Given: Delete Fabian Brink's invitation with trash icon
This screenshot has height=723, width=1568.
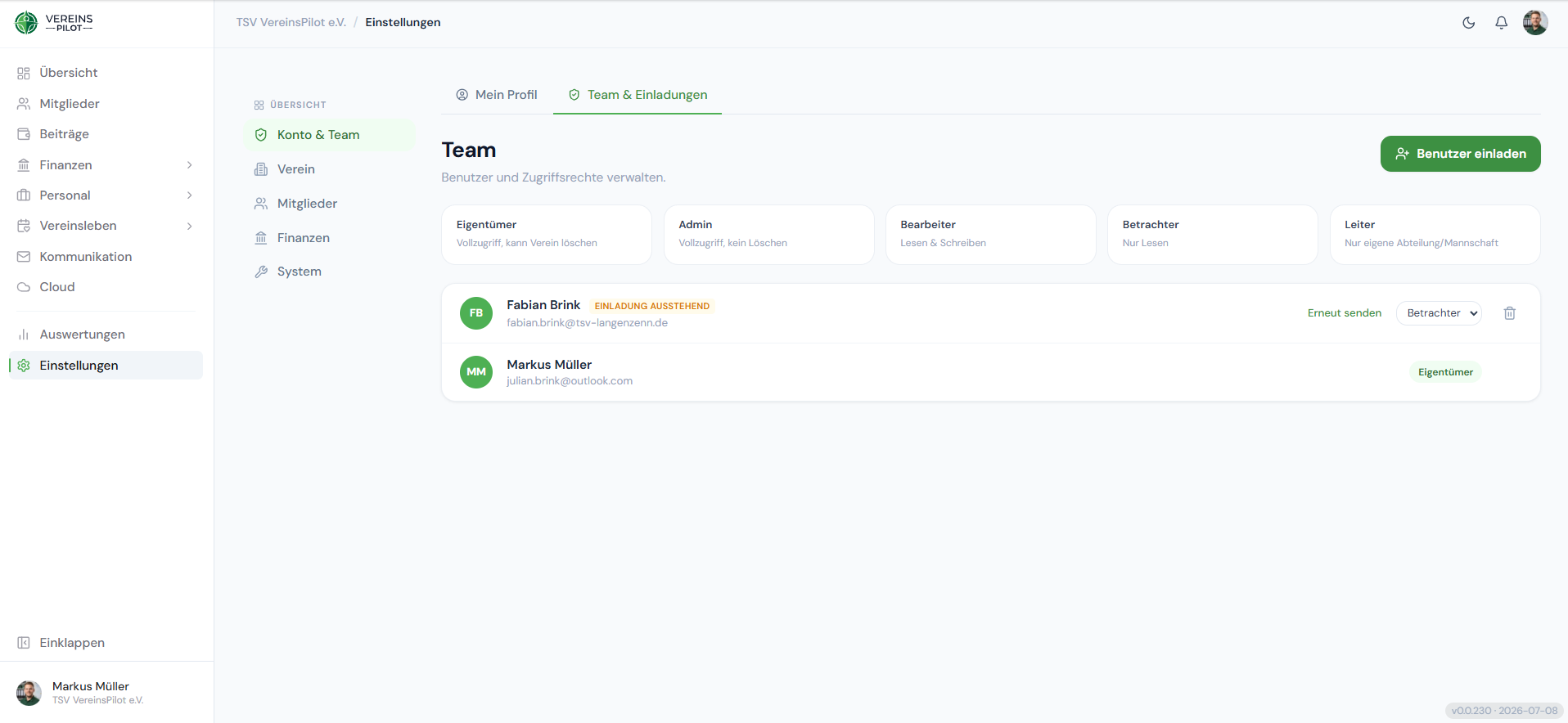Looking at the screenshot, I should point(1510,313).
